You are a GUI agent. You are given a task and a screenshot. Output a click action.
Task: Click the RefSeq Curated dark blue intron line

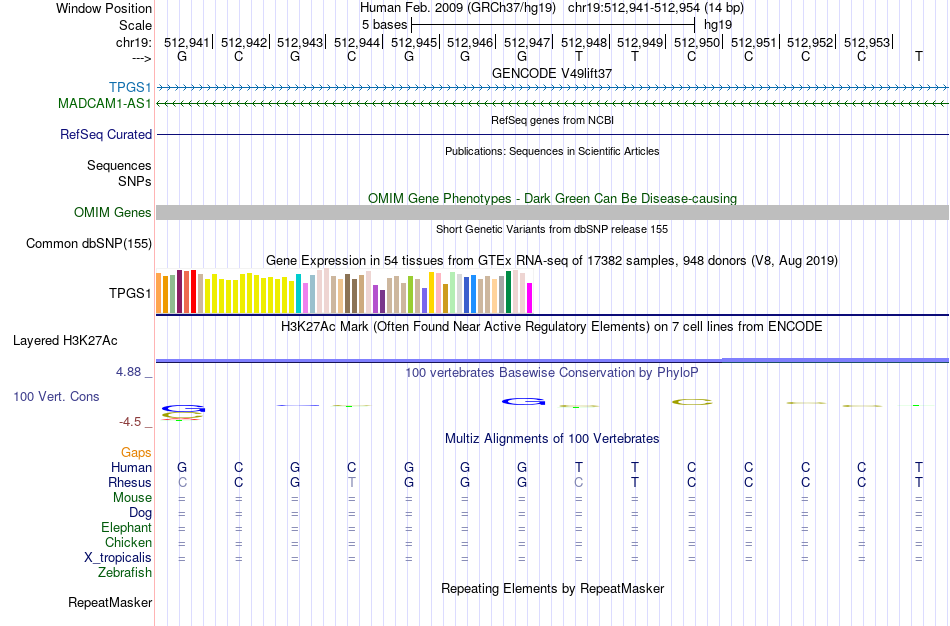pos(552,135)
